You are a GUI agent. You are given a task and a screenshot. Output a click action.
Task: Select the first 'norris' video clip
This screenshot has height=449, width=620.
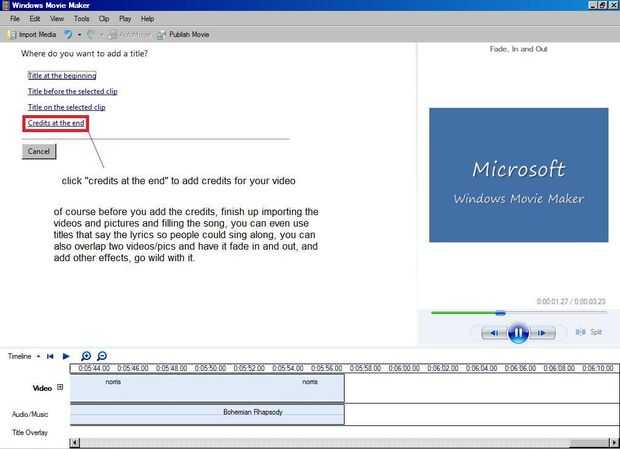(113, 382)
